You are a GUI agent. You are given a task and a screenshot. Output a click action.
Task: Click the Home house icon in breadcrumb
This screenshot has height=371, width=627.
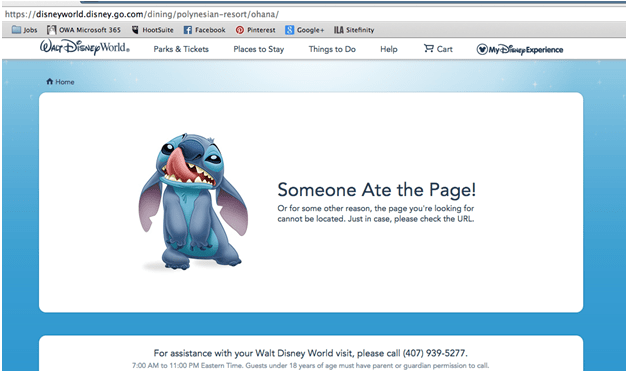pos(50,81)
